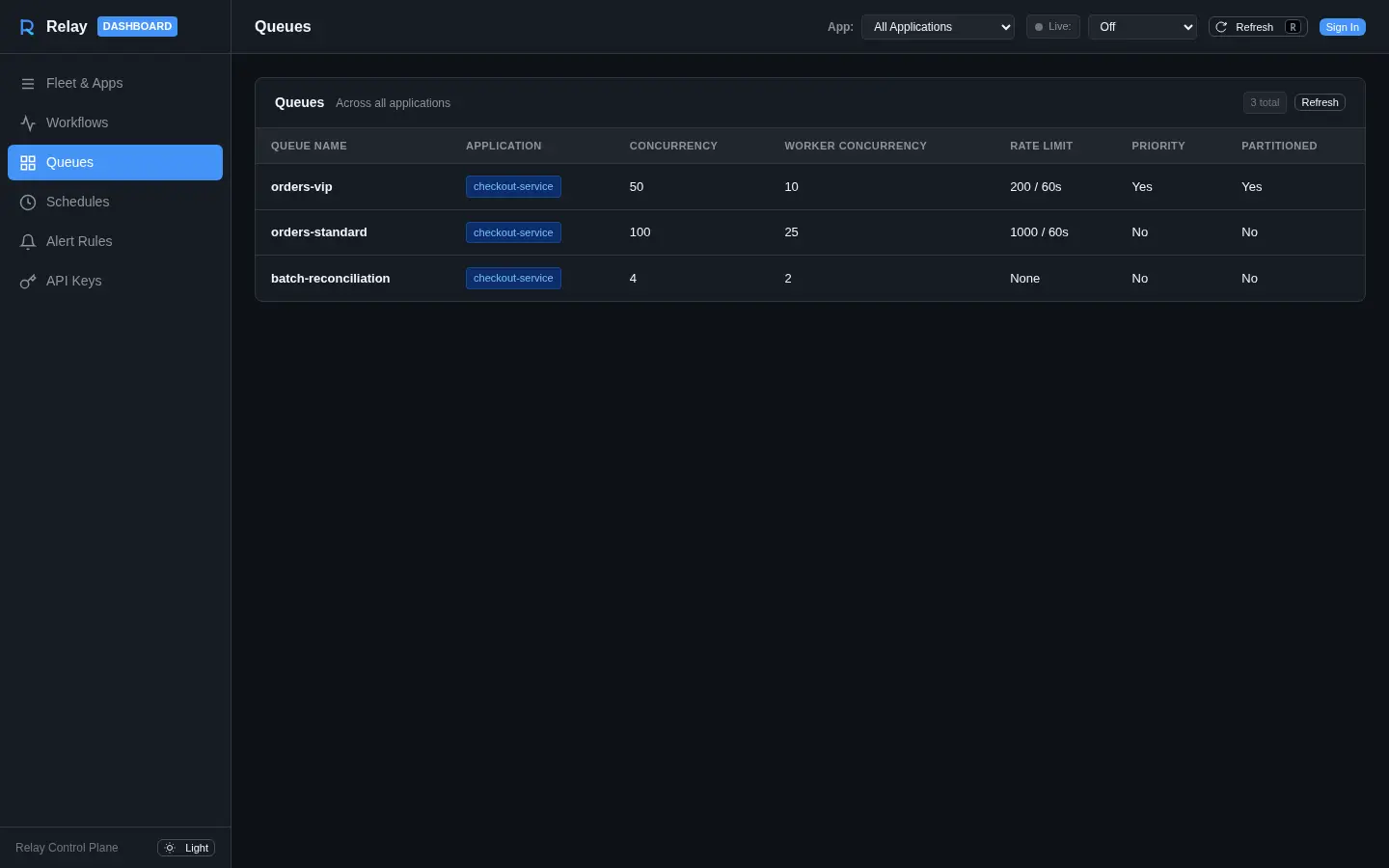Switch to Light theme
The width and height of the screenshot is (1389, 868).
click(186, 848)
